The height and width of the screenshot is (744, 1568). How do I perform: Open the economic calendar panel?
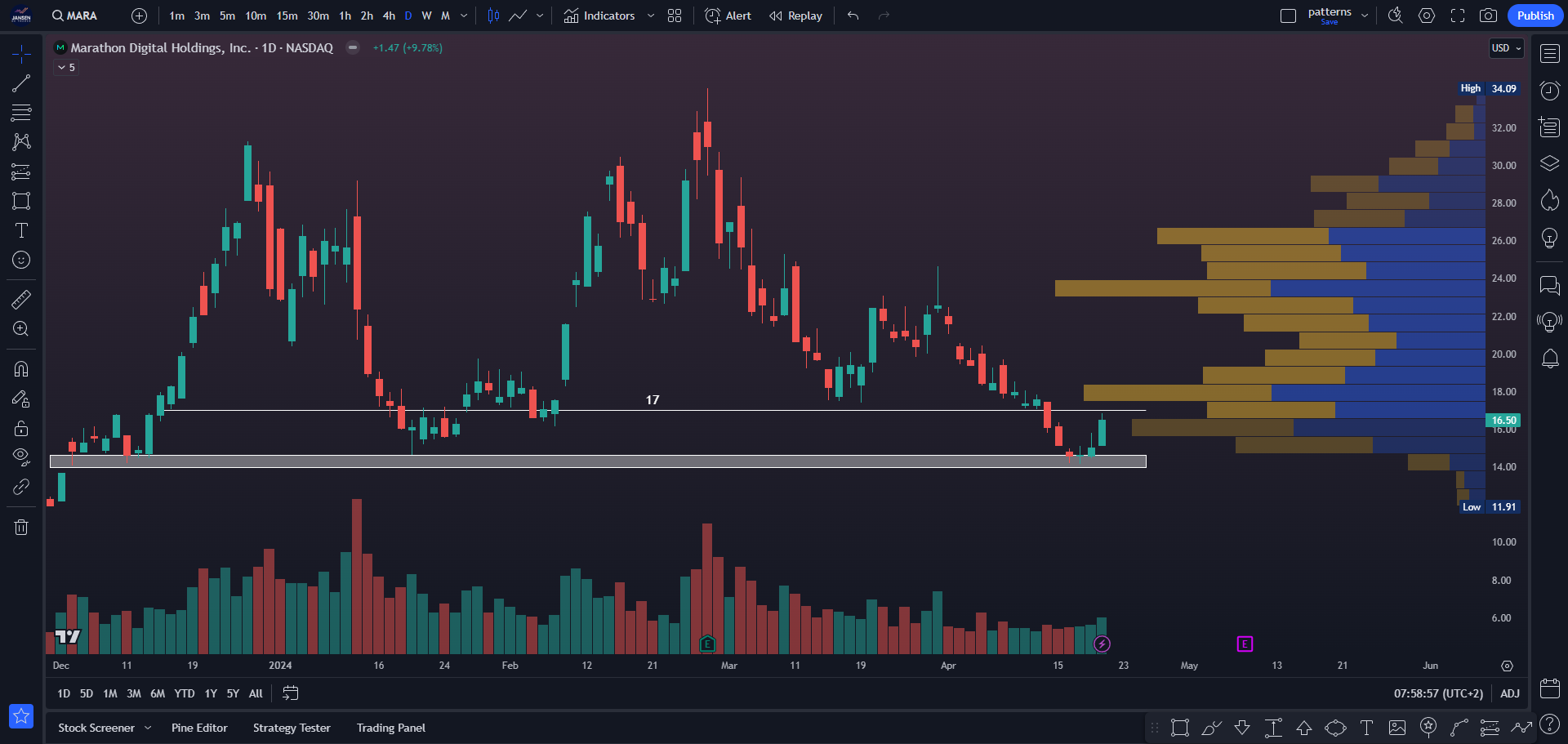coord(1549,688)
